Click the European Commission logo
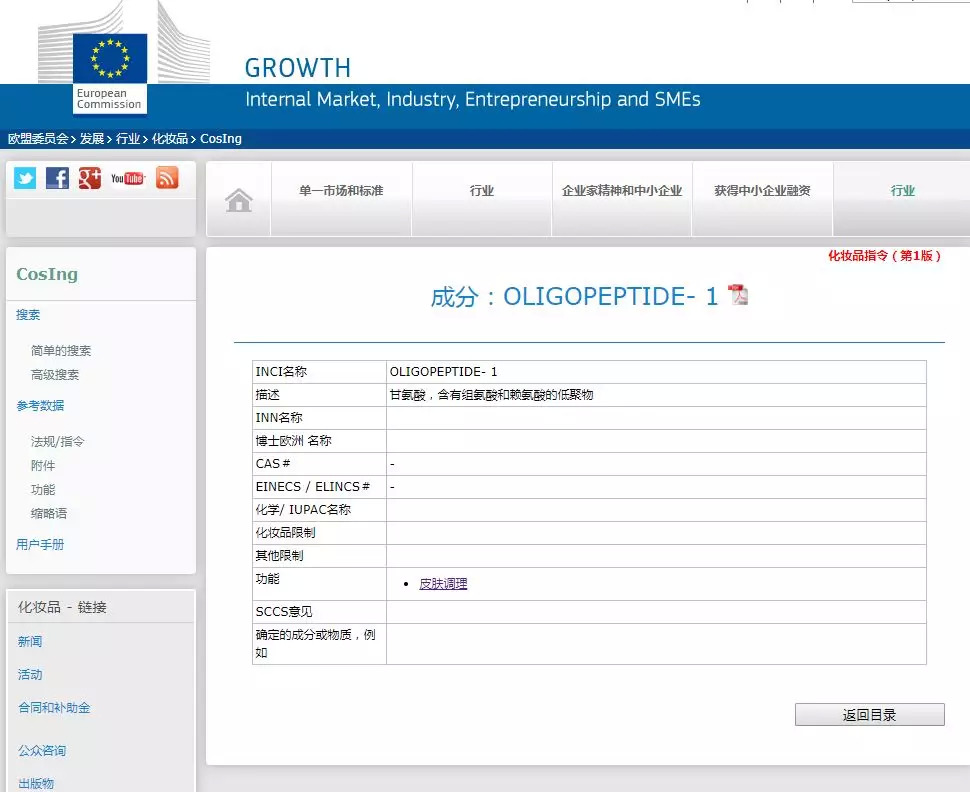970x792 pixels. coord(110,74)
